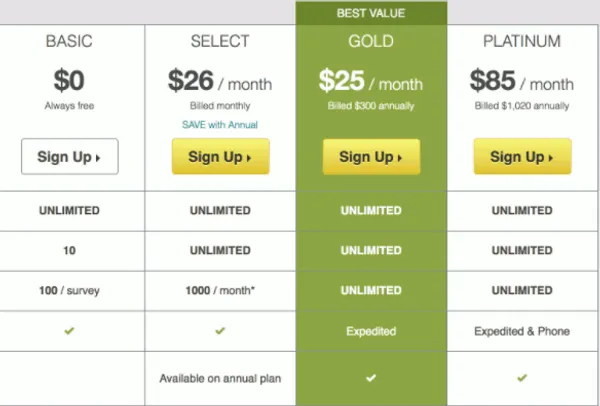The image size is (600, 406).
Task: Click the $25 / month Gold price
Action: click(x=371, y=81)
